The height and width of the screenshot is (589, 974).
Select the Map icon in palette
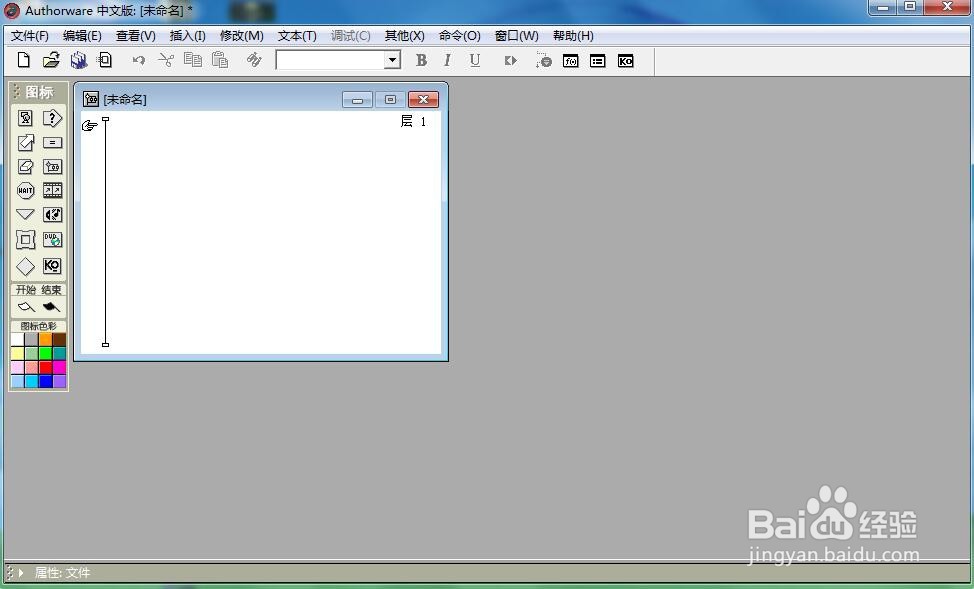pos(52,167)
